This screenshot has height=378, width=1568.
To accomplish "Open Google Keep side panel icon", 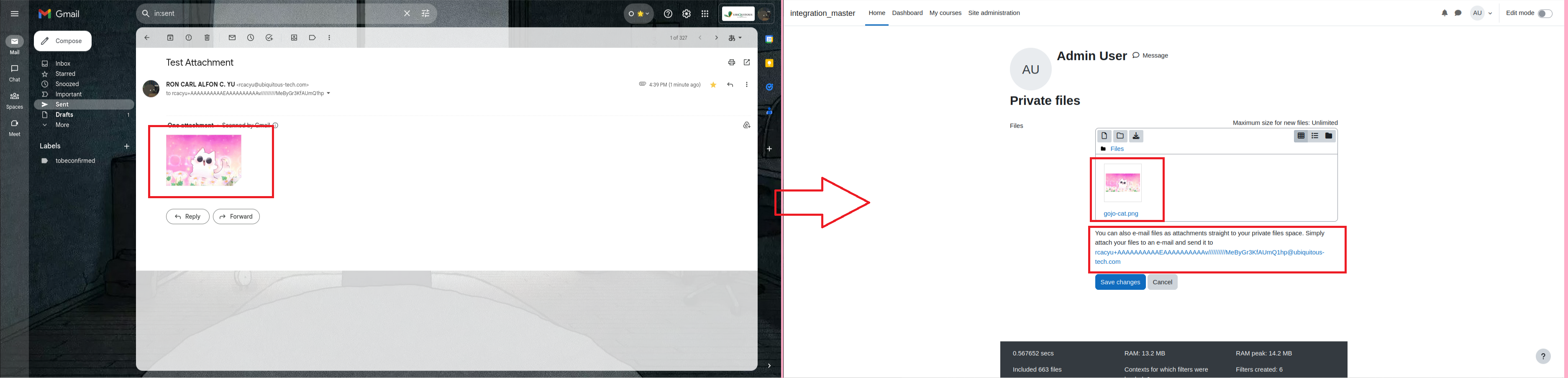I will [769, 63].
